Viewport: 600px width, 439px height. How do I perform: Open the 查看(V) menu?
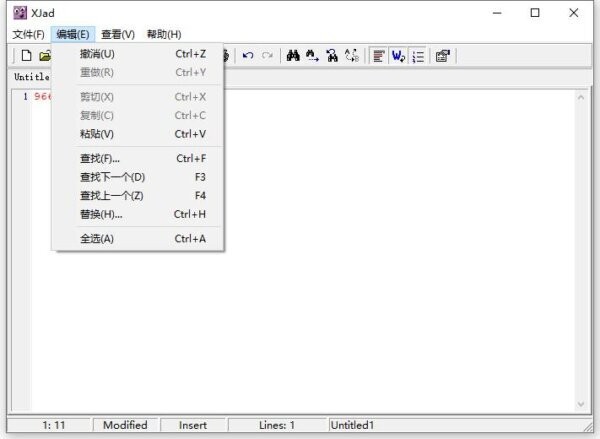pos(118,34)
